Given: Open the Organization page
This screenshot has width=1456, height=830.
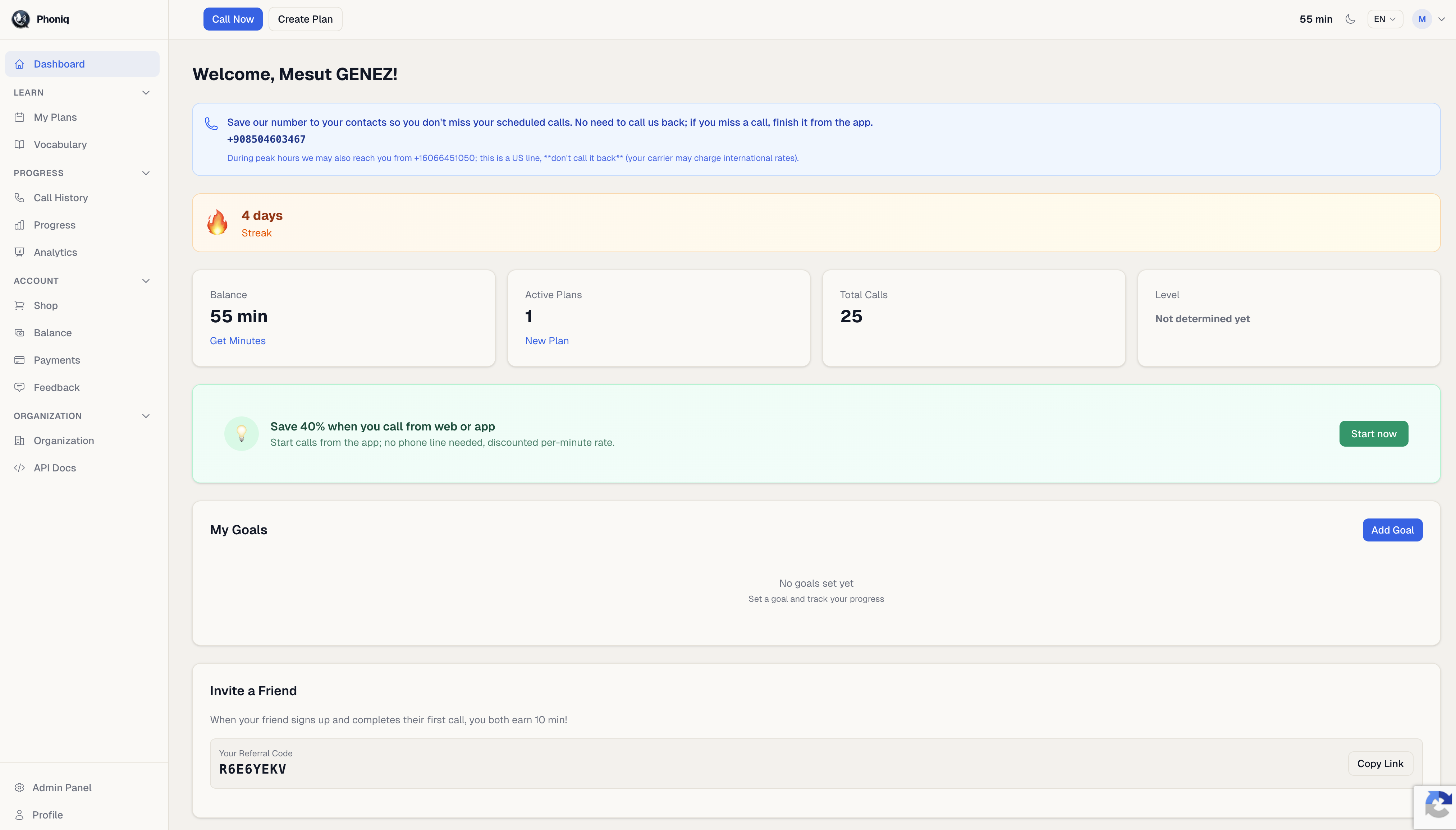Looking at the screenshot, I should [x=82, y=440].
